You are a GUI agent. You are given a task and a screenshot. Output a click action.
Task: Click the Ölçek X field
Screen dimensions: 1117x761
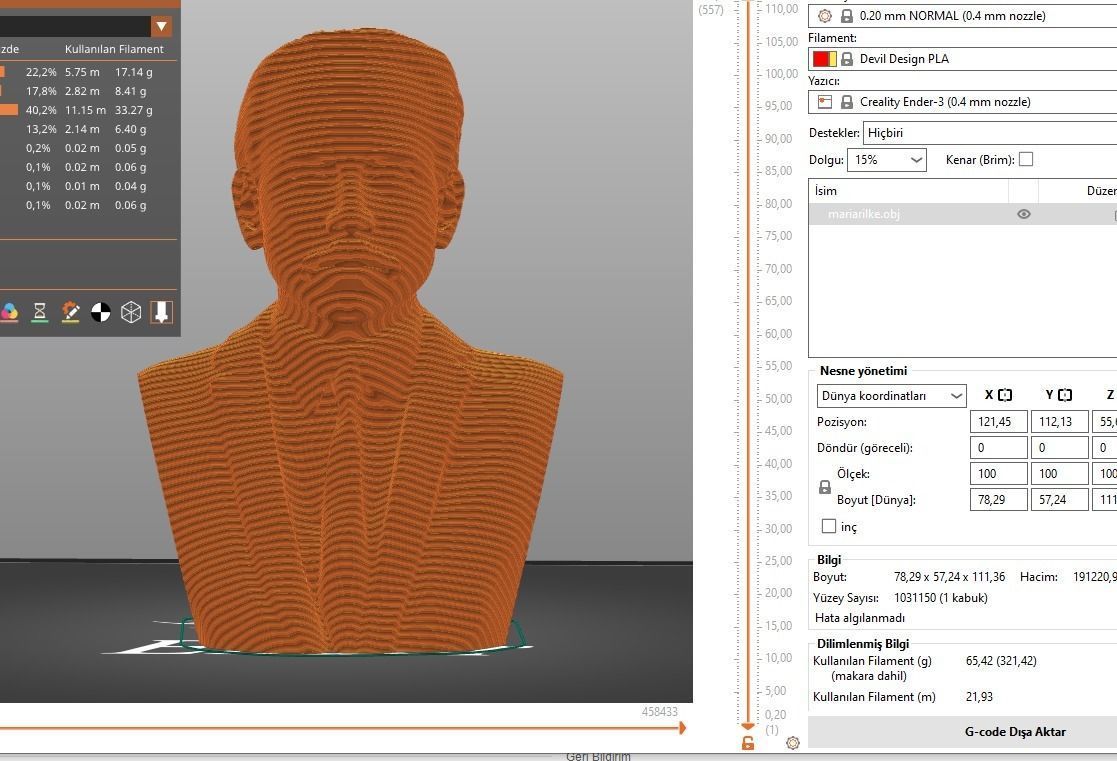coord(999,473)
